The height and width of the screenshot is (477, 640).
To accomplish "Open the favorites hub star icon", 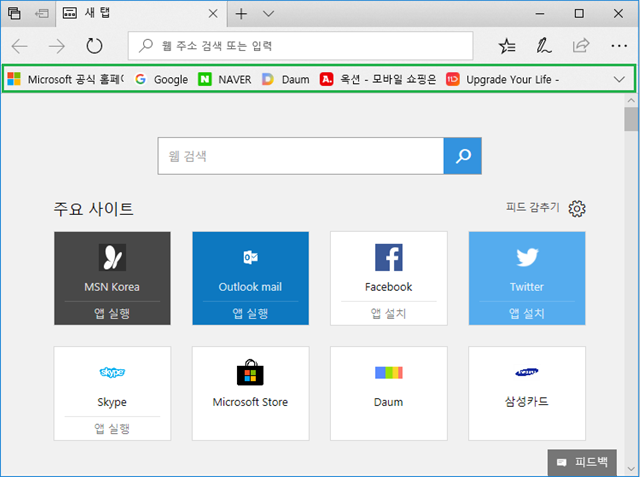I will click(507, 46).
